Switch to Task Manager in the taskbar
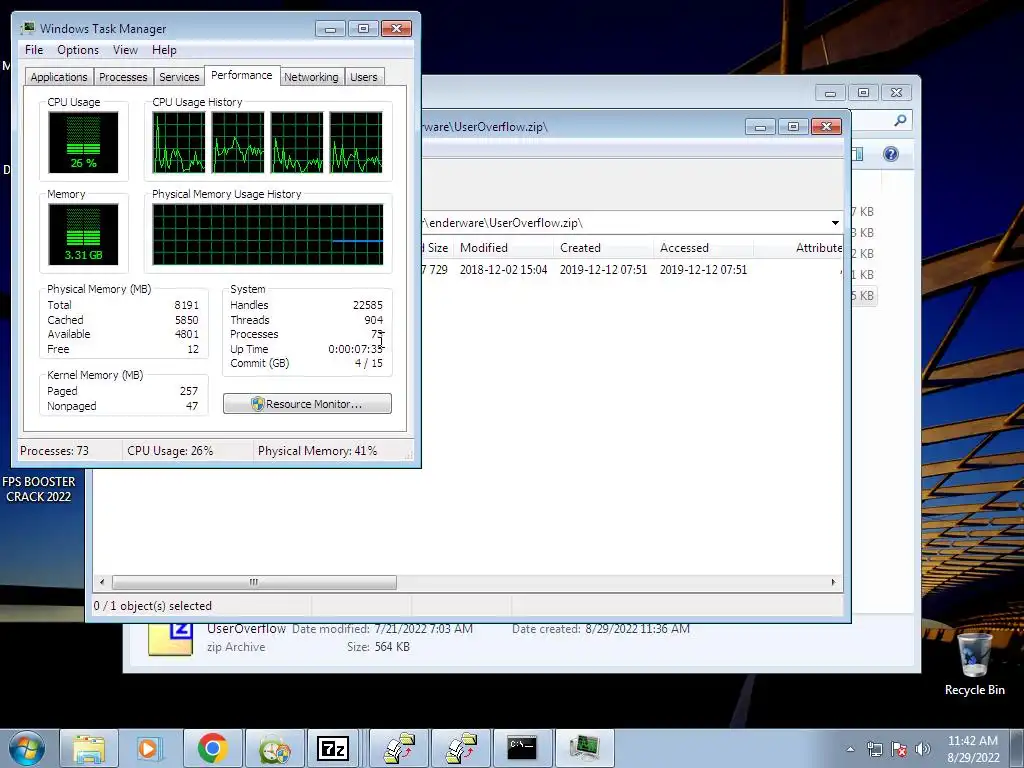Screen dimensions: 1024x768 click(x=583, y=748)
